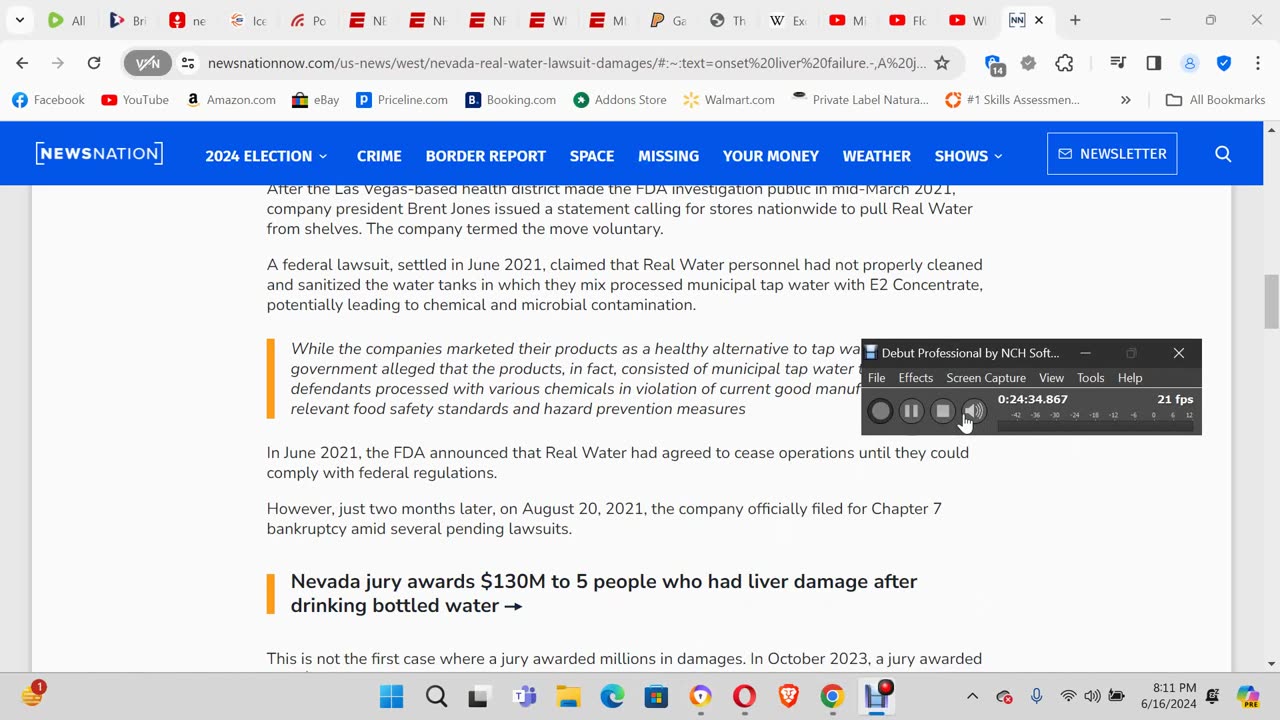
Task: Show hidden bookmarks with the chevron
Action: point(1126,100)
